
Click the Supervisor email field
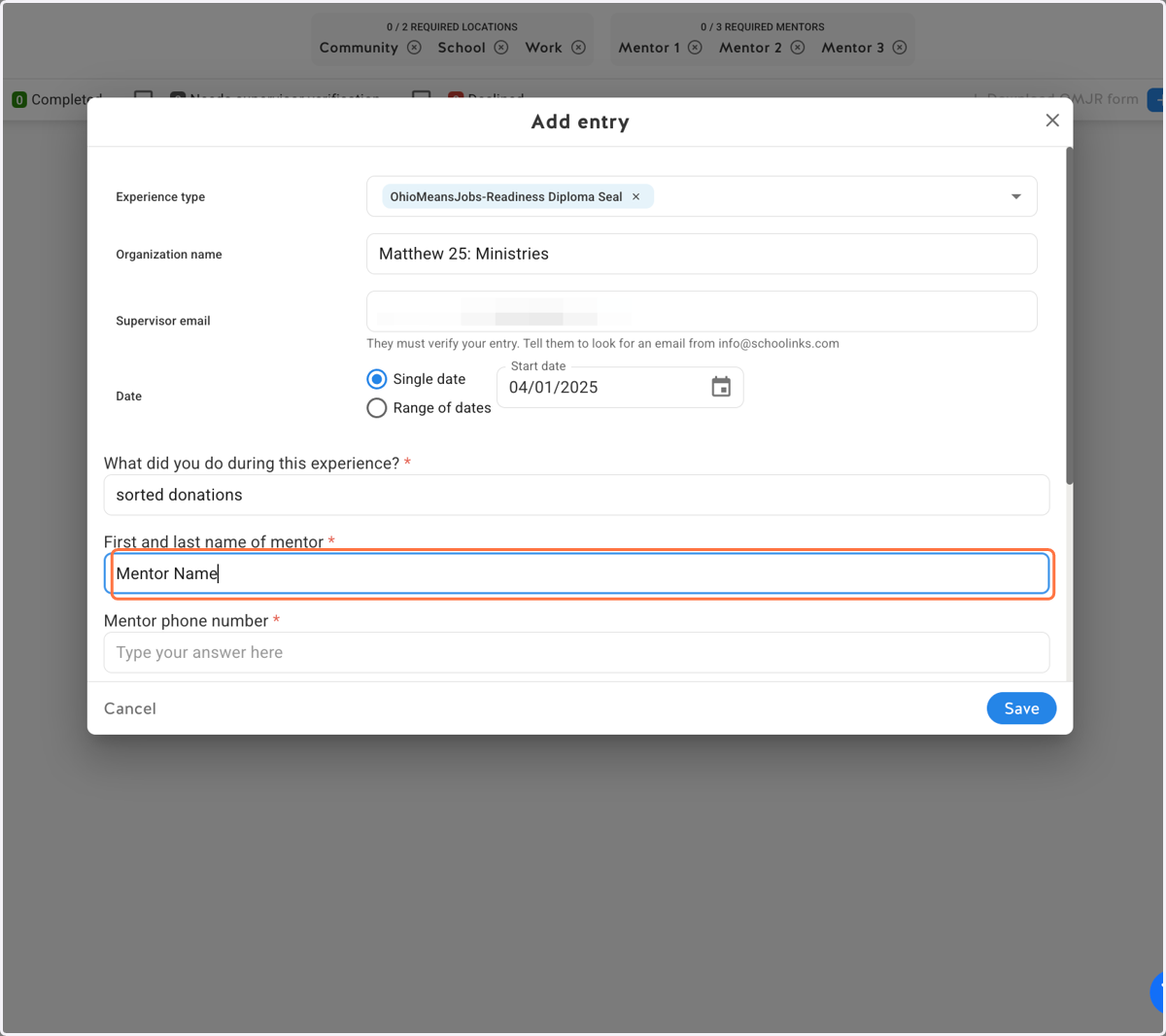point(702,311)
